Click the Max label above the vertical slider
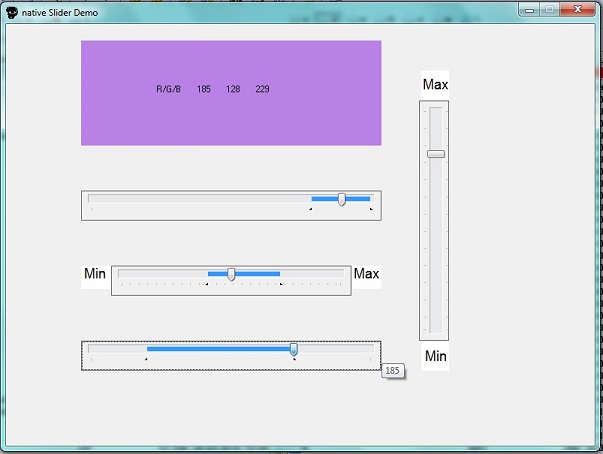This screenshot has height=454, width=603. click(435, 85)
